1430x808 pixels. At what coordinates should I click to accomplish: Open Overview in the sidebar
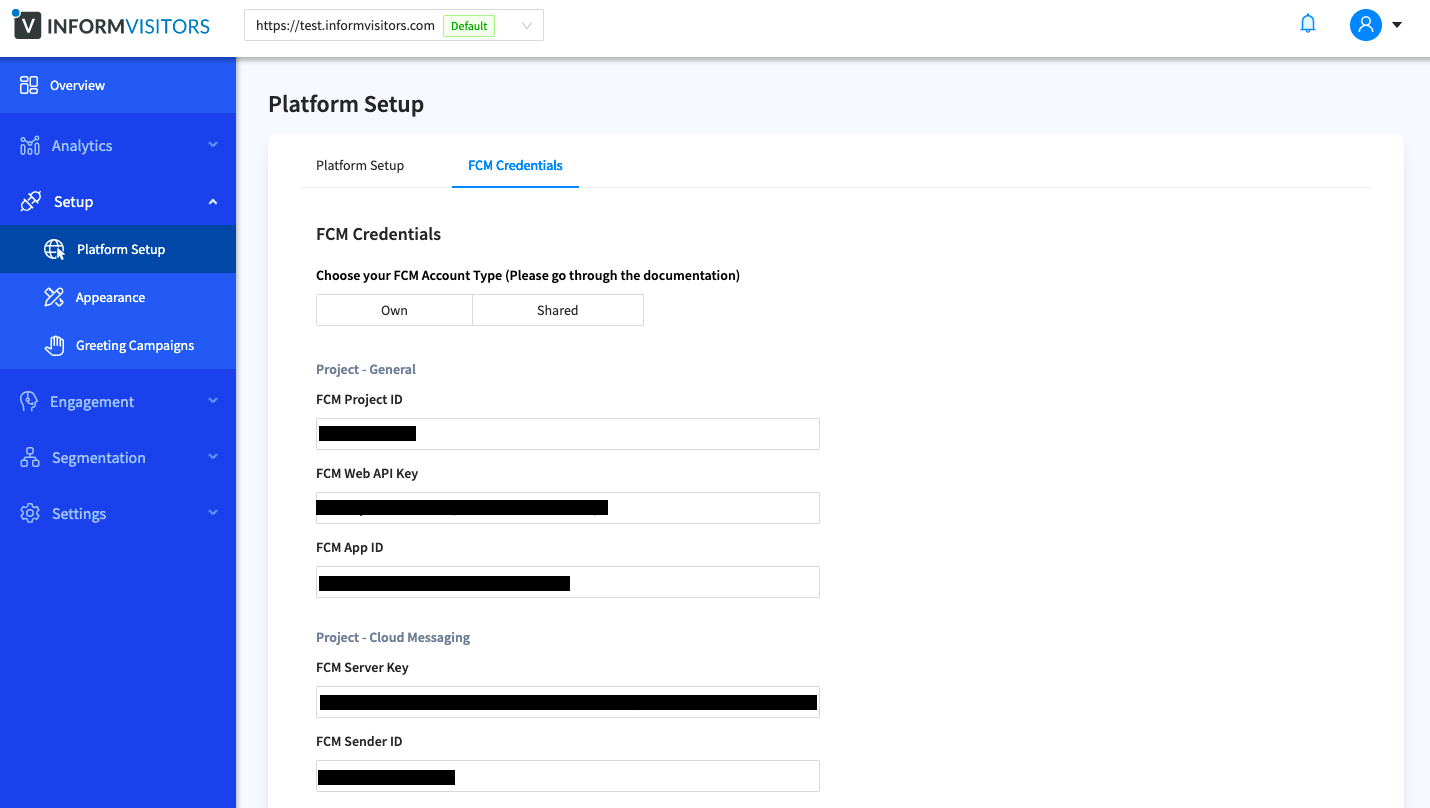click(x=118, y=85)
